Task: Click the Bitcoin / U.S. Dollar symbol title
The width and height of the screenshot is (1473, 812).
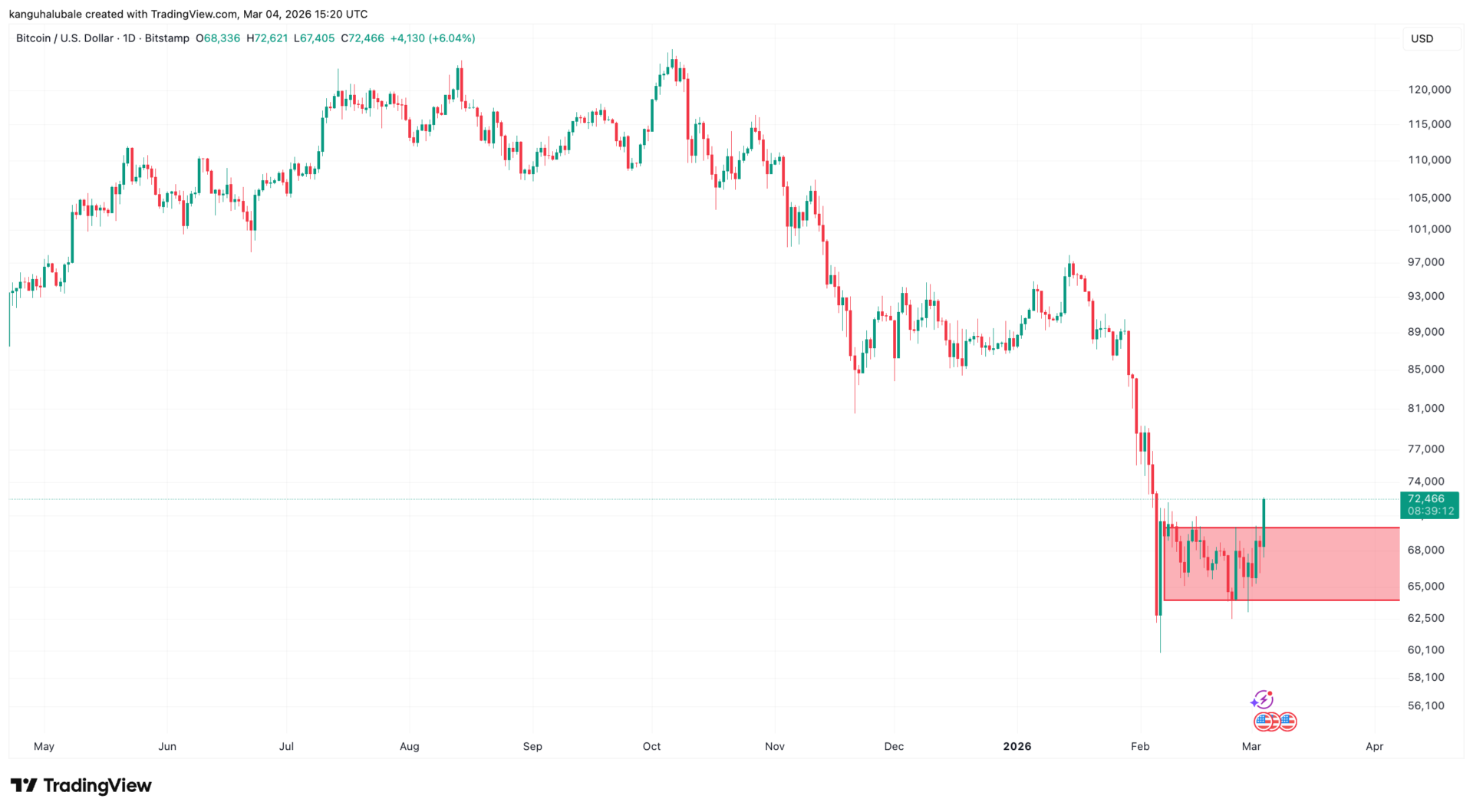Action: 64,38
